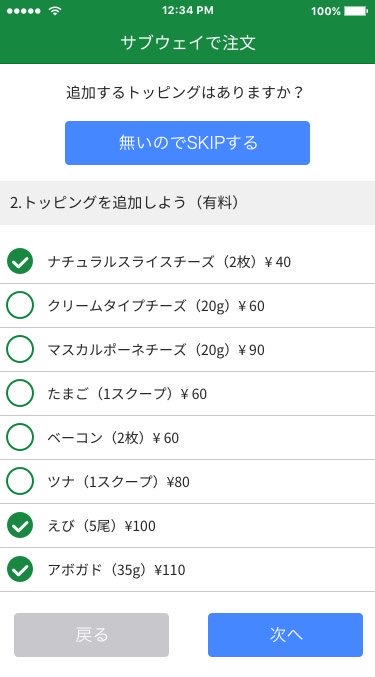Tap the マスカルポーネチーズ ¥90 row text
Image resolution: width=375 pixels, height=677 pixels.
[x=156, y=349]
